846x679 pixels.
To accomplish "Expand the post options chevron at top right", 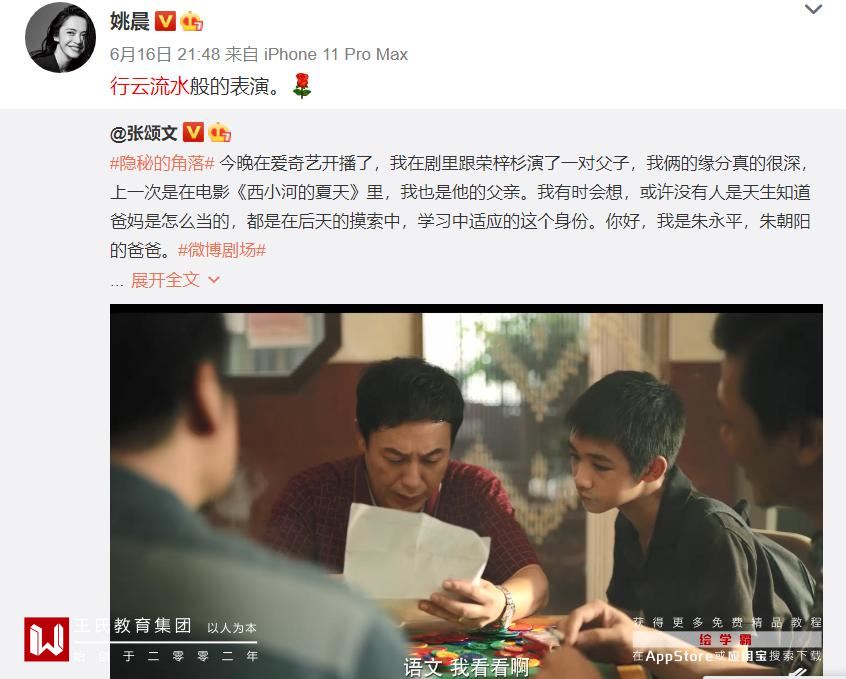I will (x=813, y=9).
